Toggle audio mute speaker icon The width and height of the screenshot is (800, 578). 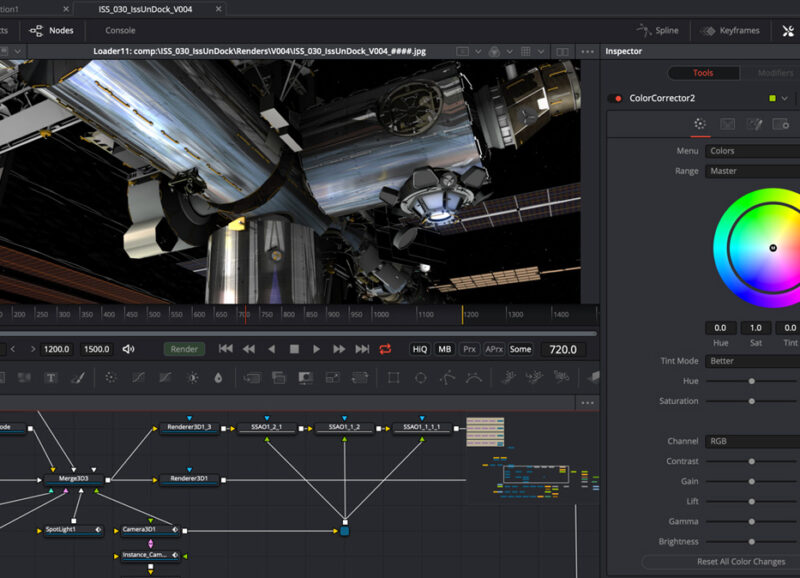click(x=129, y=349)
